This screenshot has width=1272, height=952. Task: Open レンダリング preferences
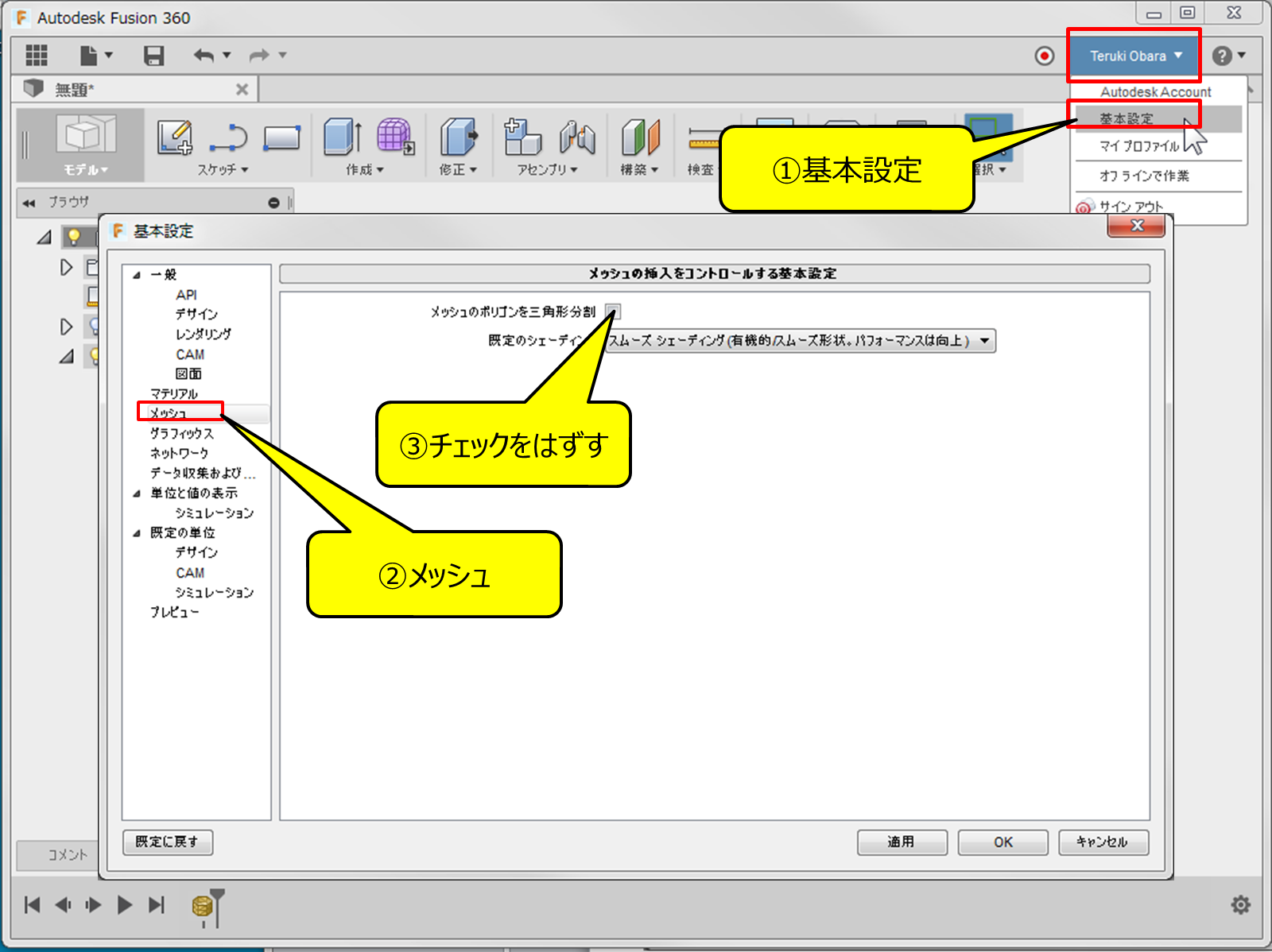[204, 335]
